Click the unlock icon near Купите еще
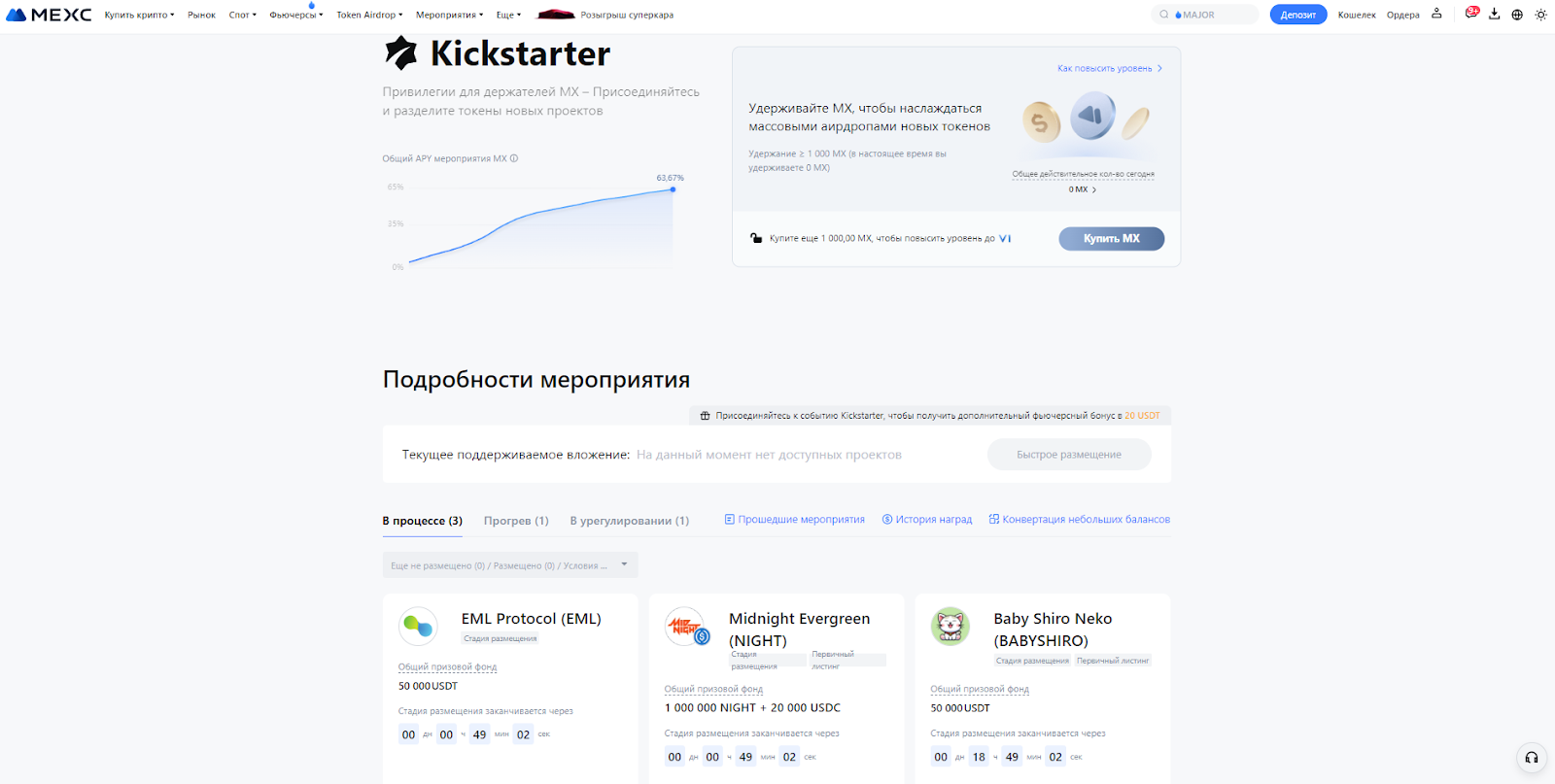 pyautogui.click(x=756, y=238)
